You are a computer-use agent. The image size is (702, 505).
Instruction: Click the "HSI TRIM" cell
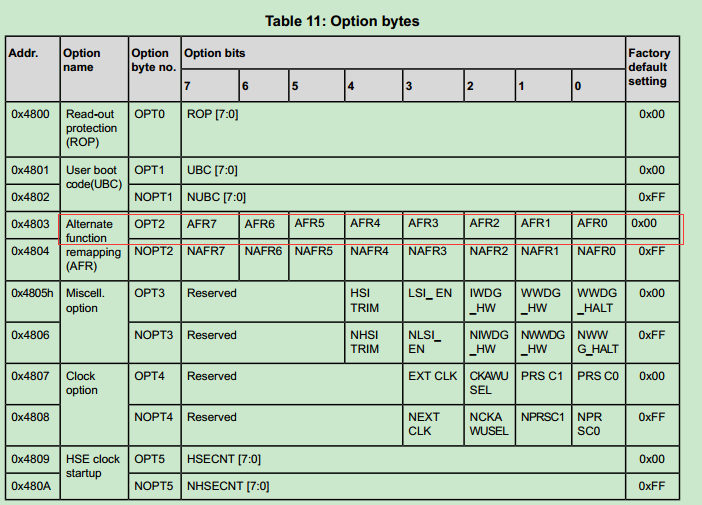tap(364, 300)
